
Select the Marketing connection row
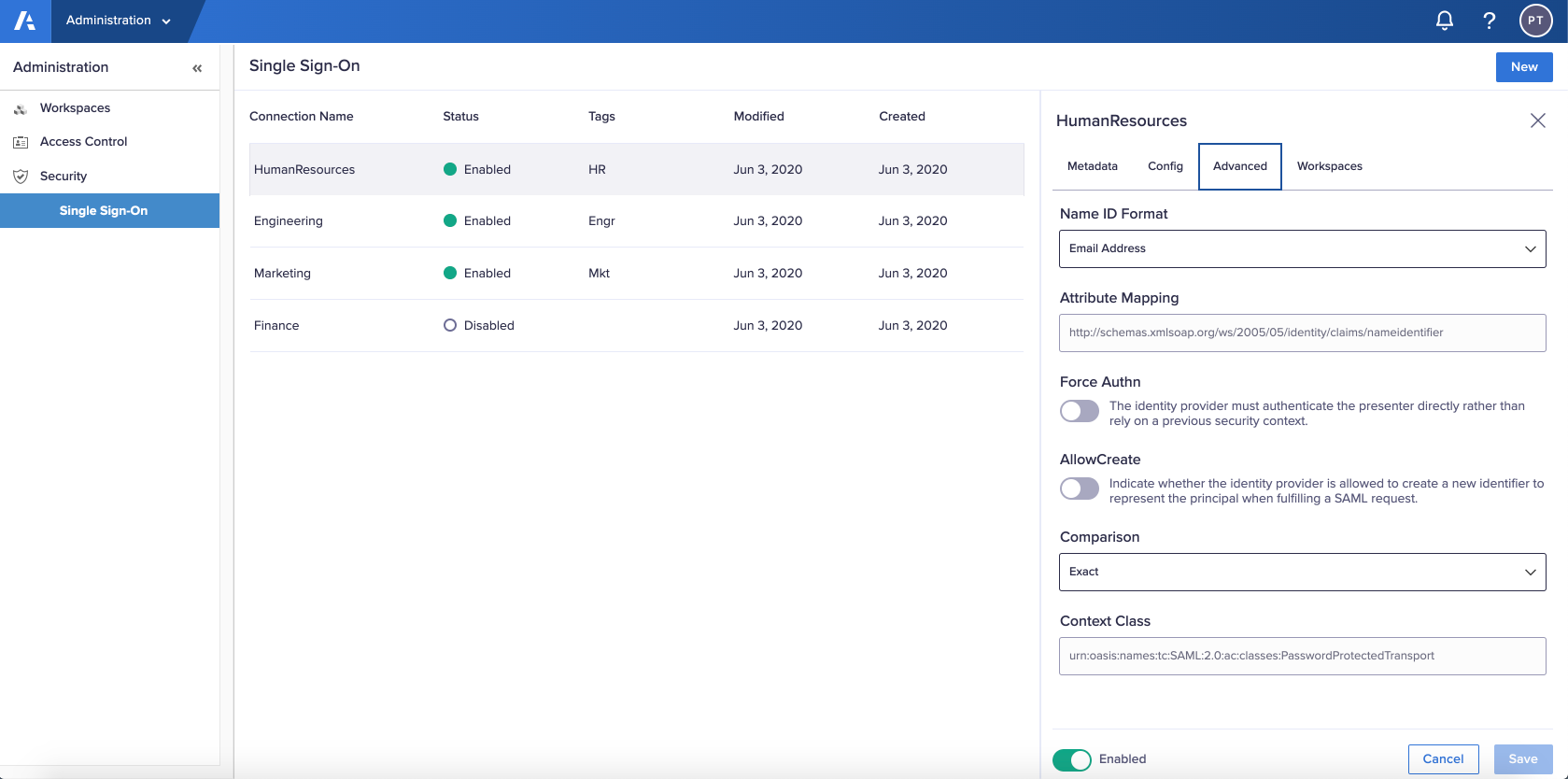coord(637,273)
